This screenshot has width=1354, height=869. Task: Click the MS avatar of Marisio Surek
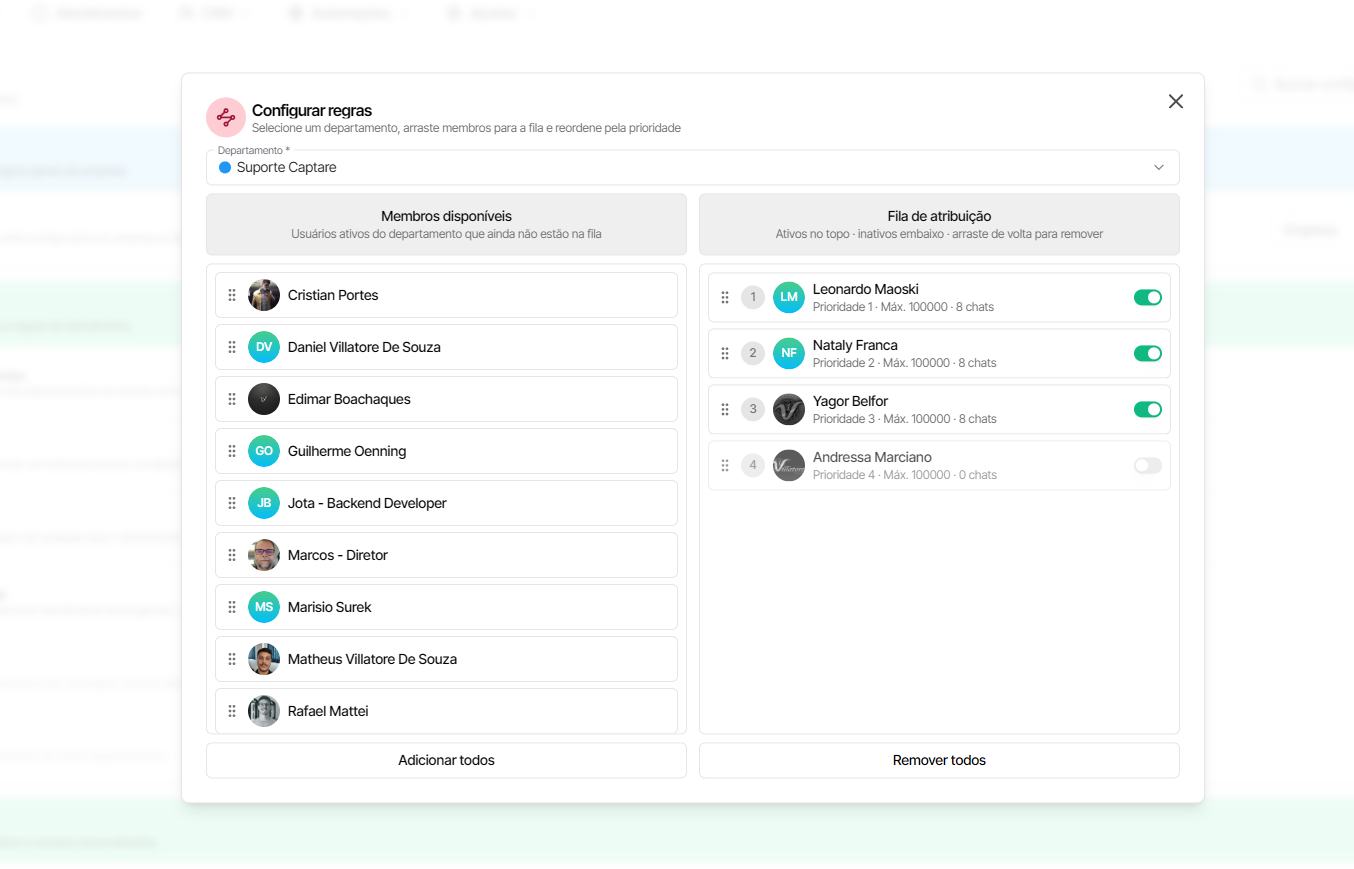click(x=264, y=607)
